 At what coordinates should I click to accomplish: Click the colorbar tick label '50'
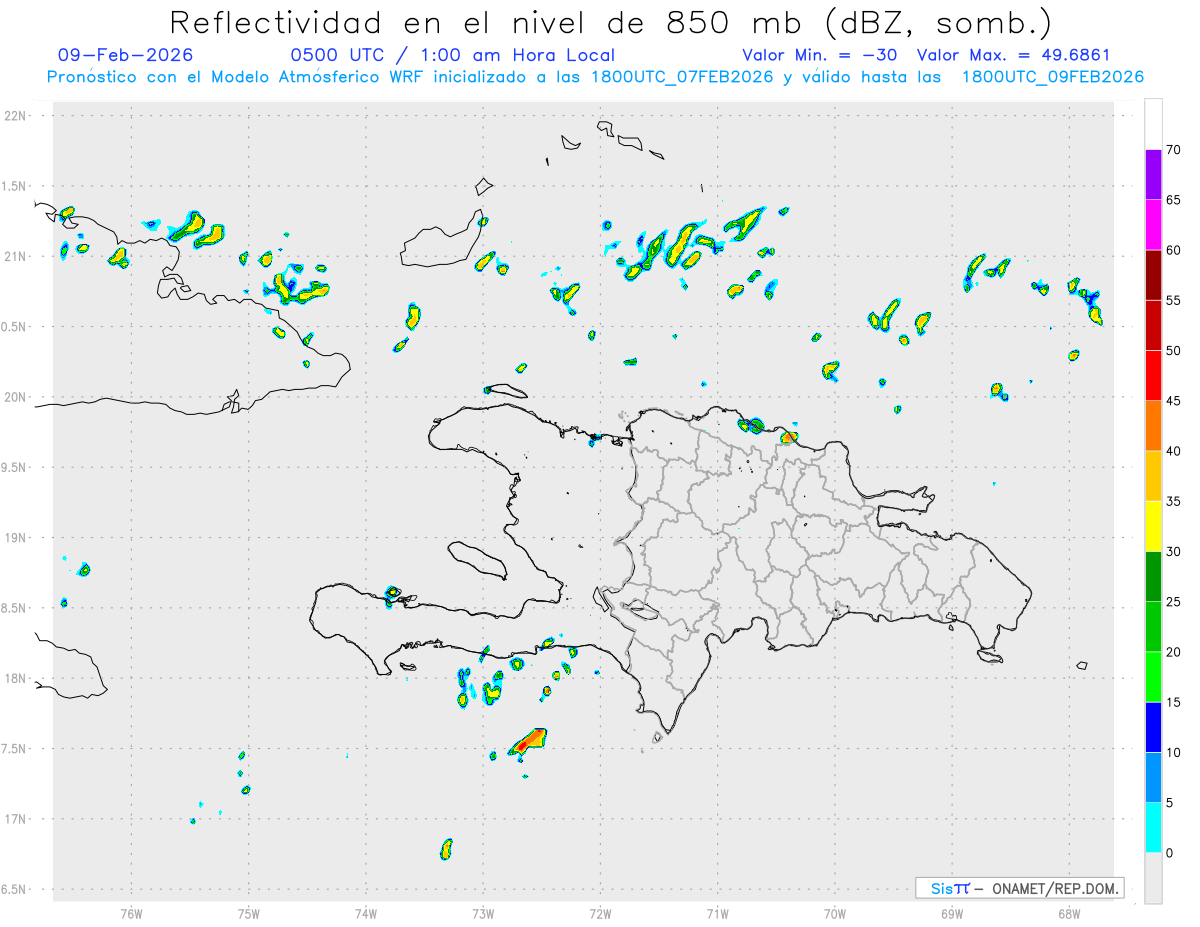click(1173, 351)
